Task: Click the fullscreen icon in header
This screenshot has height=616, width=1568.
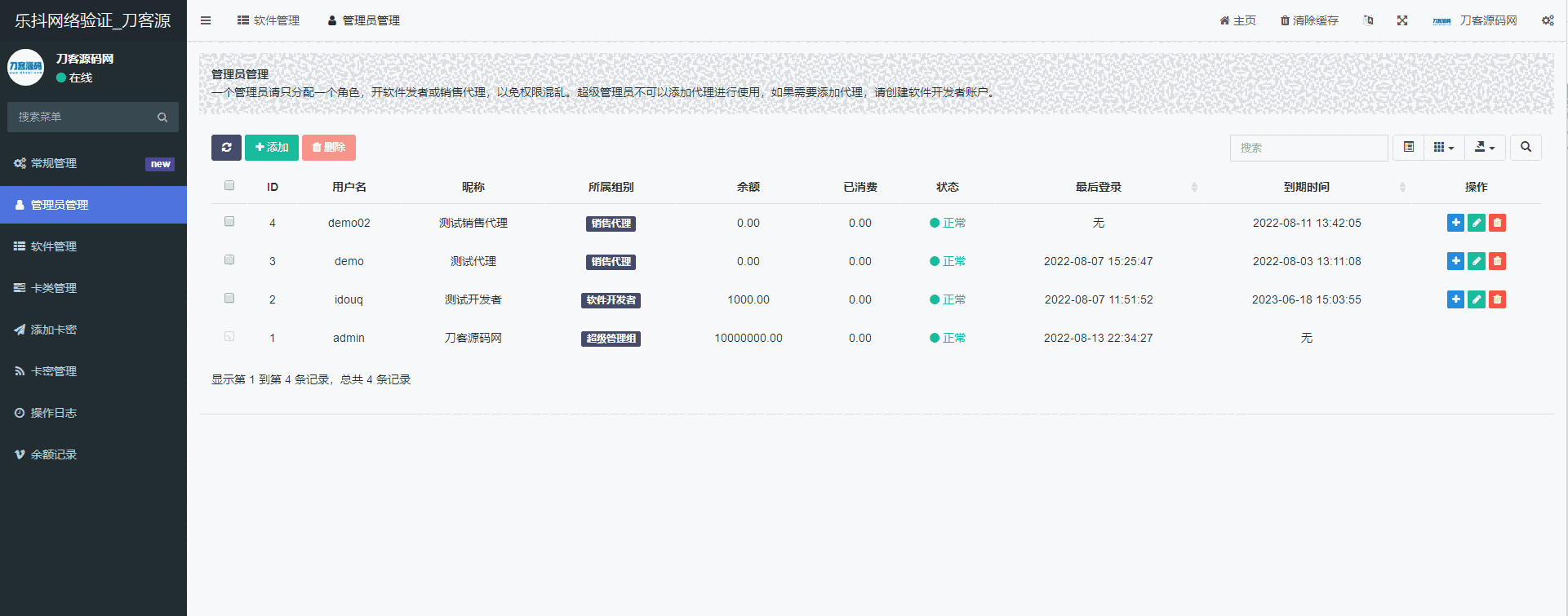Action: [x=1401, y=20]
